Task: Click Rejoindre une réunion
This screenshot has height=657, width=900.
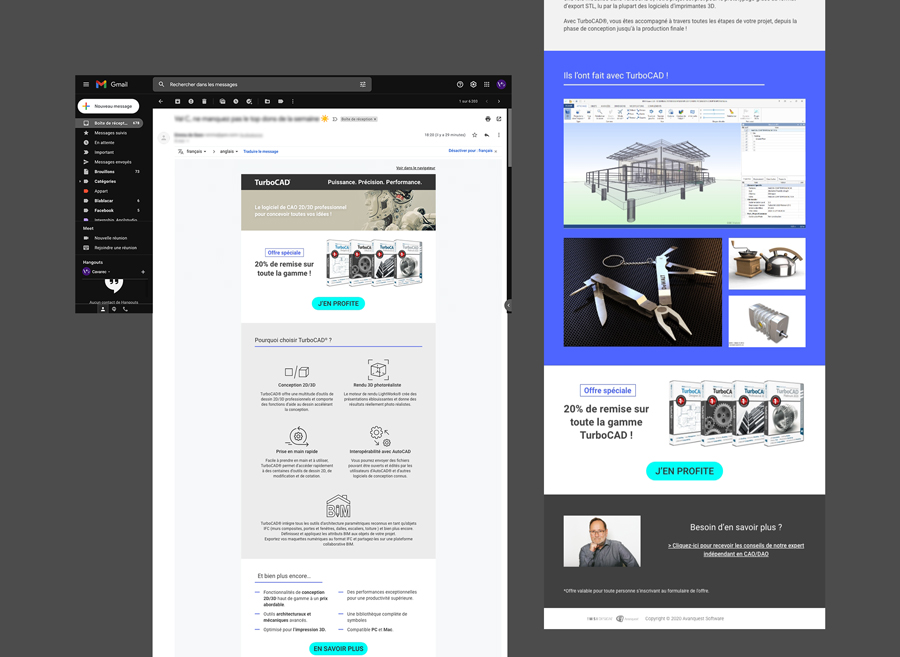Action: tap(110, 248)
